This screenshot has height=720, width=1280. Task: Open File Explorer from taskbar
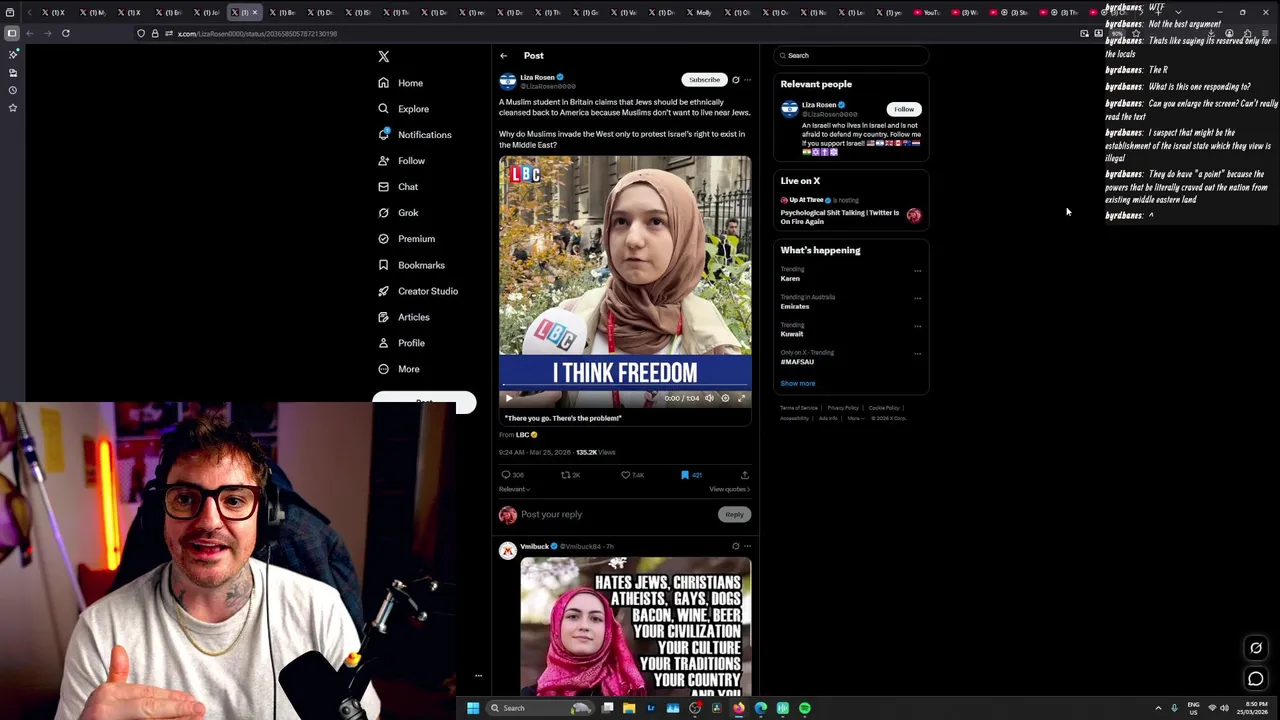coord(629,708)
